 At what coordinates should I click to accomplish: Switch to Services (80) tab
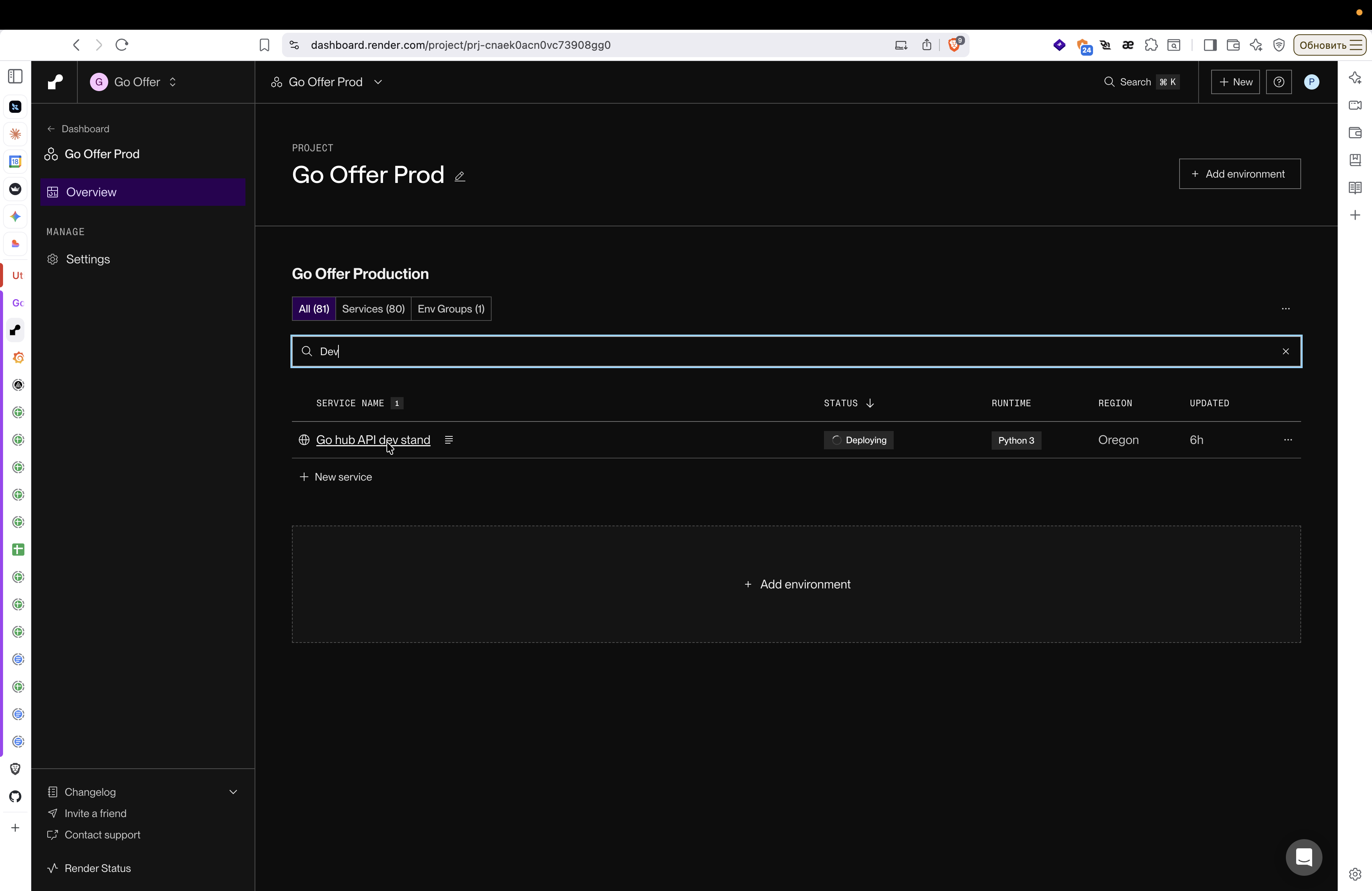point(373,309)
